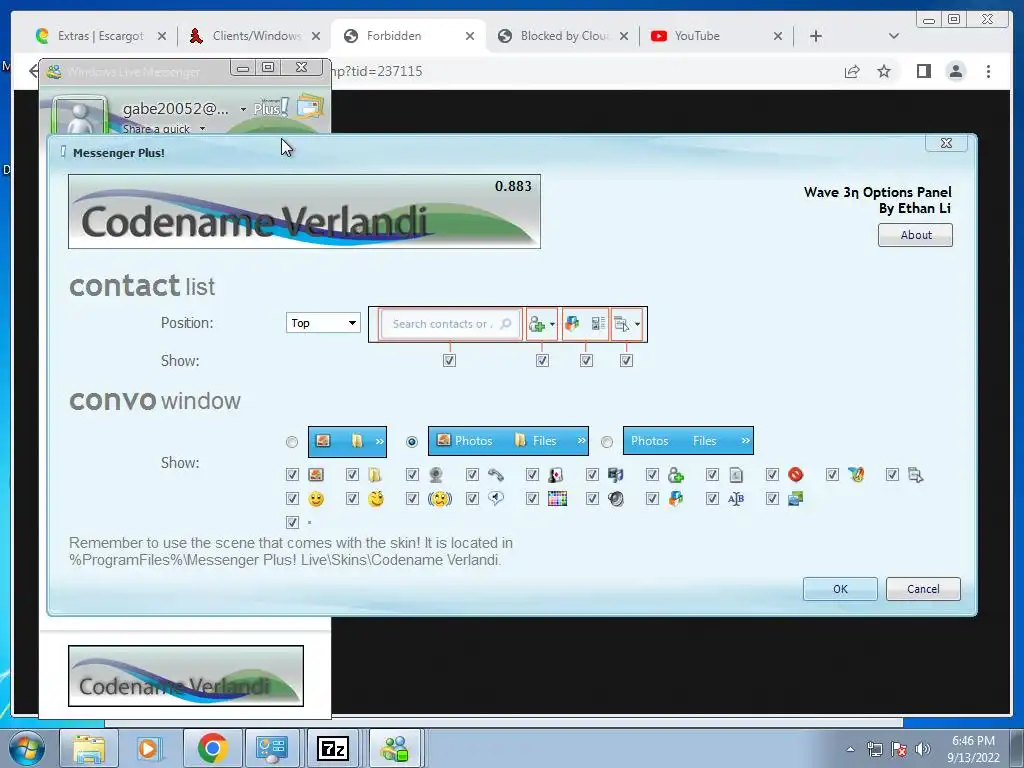Open the Position Top dropdown
This screenshot has width=1024, height=768.
coord(323,323)
